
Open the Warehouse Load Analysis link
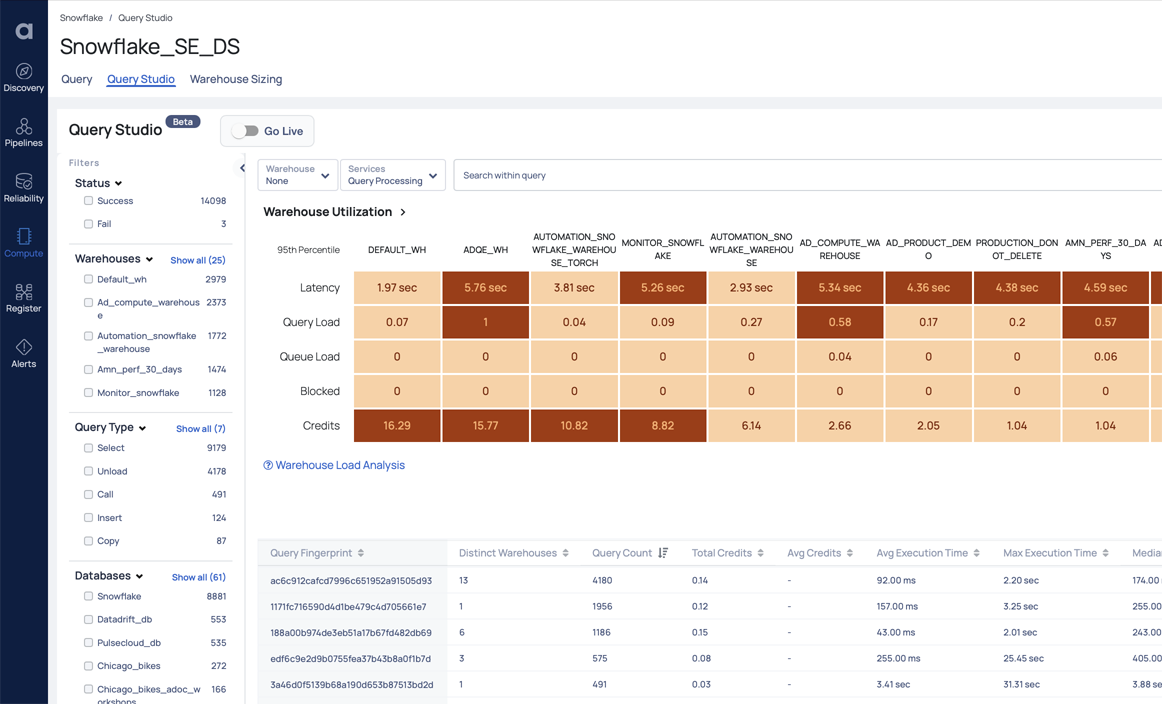pos(339,465)
